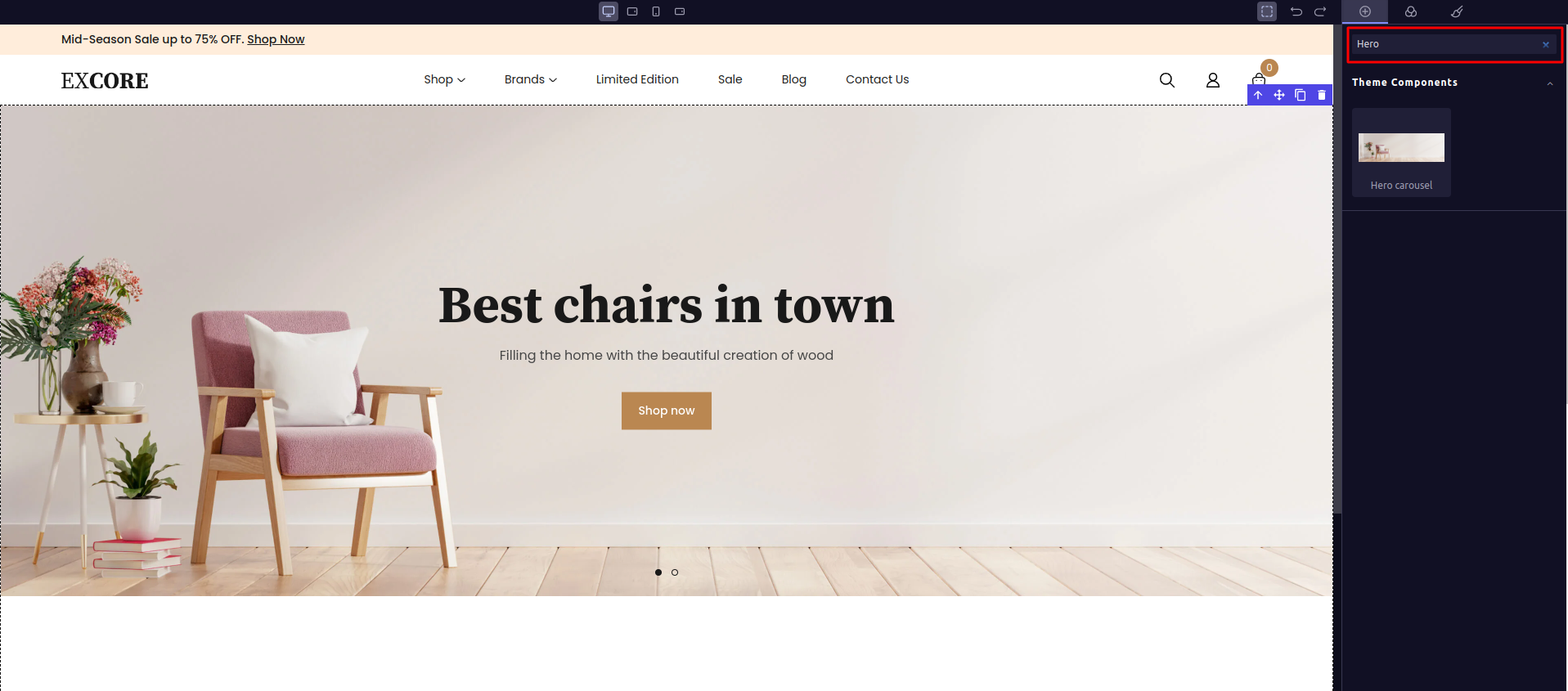Viewport: 1568px width, 691px height.
Task: Click the move handle on selected component
Action: 1279,95
